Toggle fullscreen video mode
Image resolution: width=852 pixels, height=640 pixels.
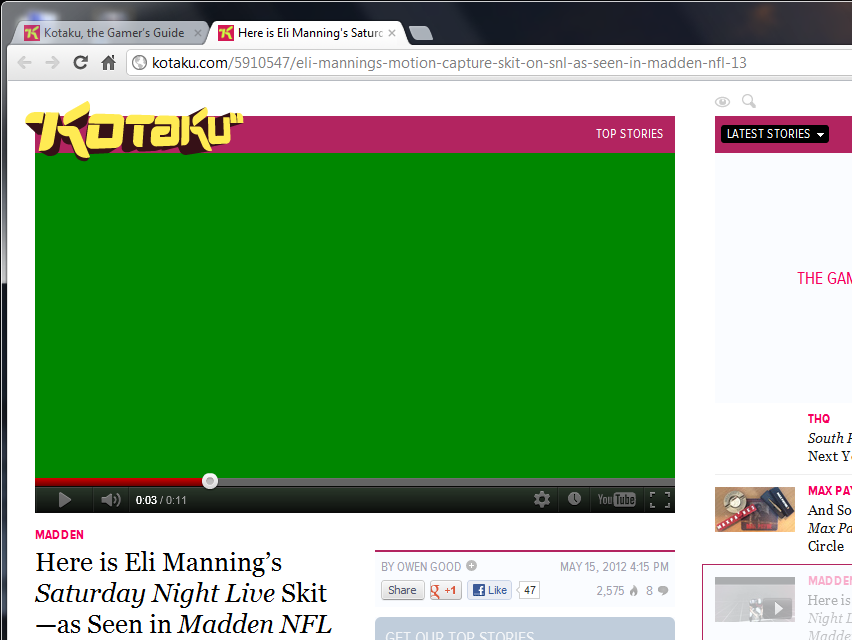(660, 500)
